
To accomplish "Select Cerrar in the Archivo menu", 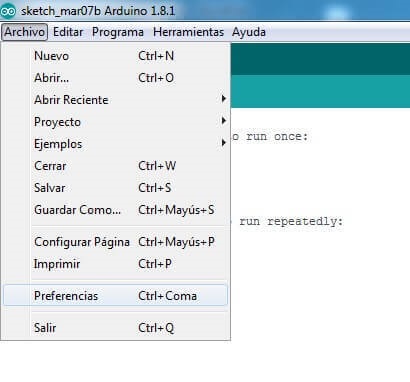I will click(x=115, y=166).
